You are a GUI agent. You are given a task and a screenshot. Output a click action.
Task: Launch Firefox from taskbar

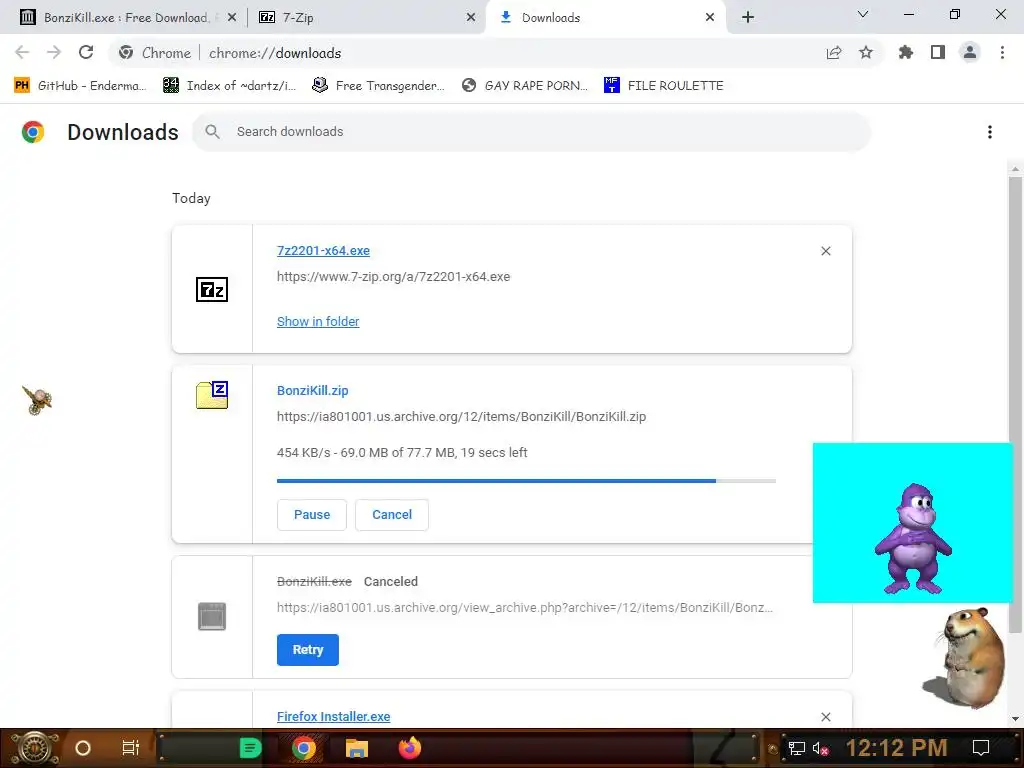(410, 748)
